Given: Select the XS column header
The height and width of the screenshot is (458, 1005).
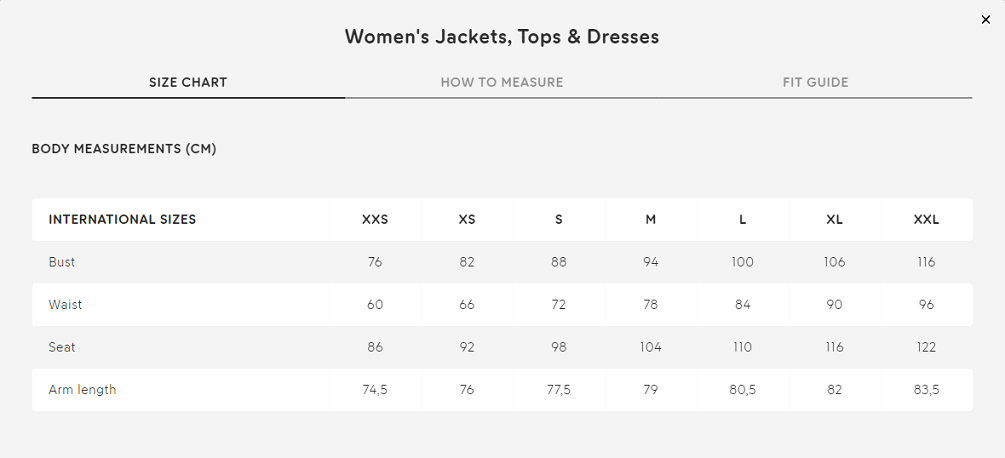Looking at the screenshot, I should point(467,219).
